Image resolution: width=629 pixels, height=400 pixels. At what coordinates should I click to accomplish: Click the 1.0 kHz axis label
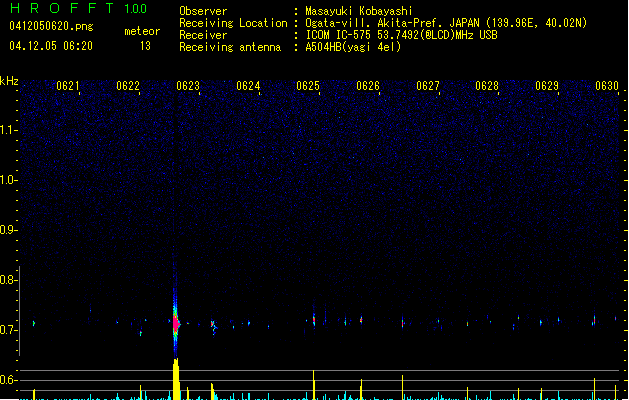click(x=8, y=180)
